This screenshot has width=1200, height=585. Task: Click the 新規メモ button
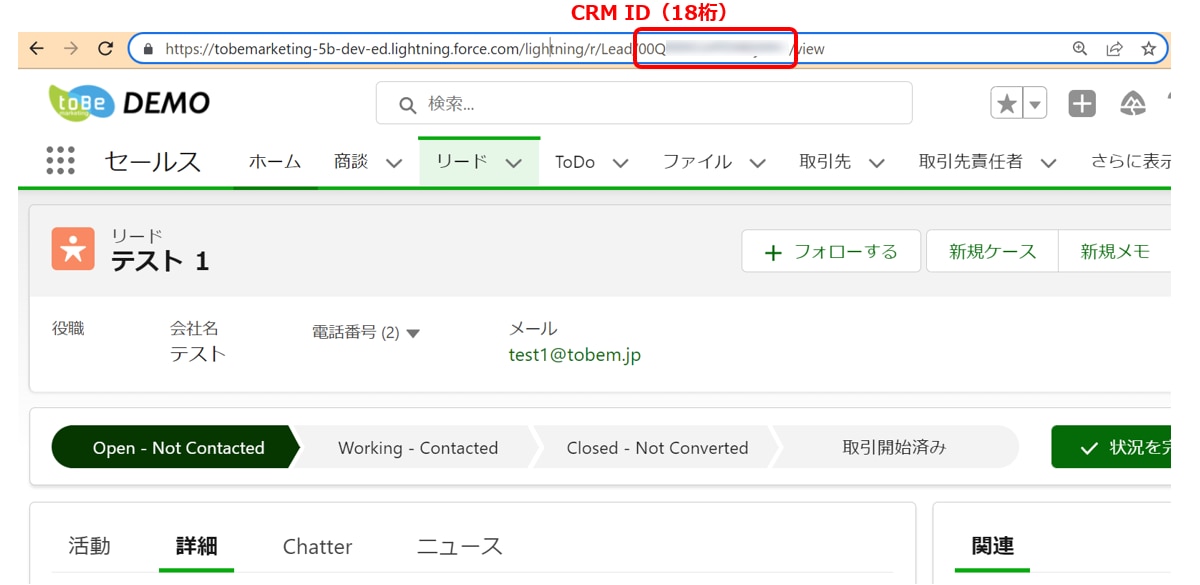pyautogui.click(x=1115, y=251)
